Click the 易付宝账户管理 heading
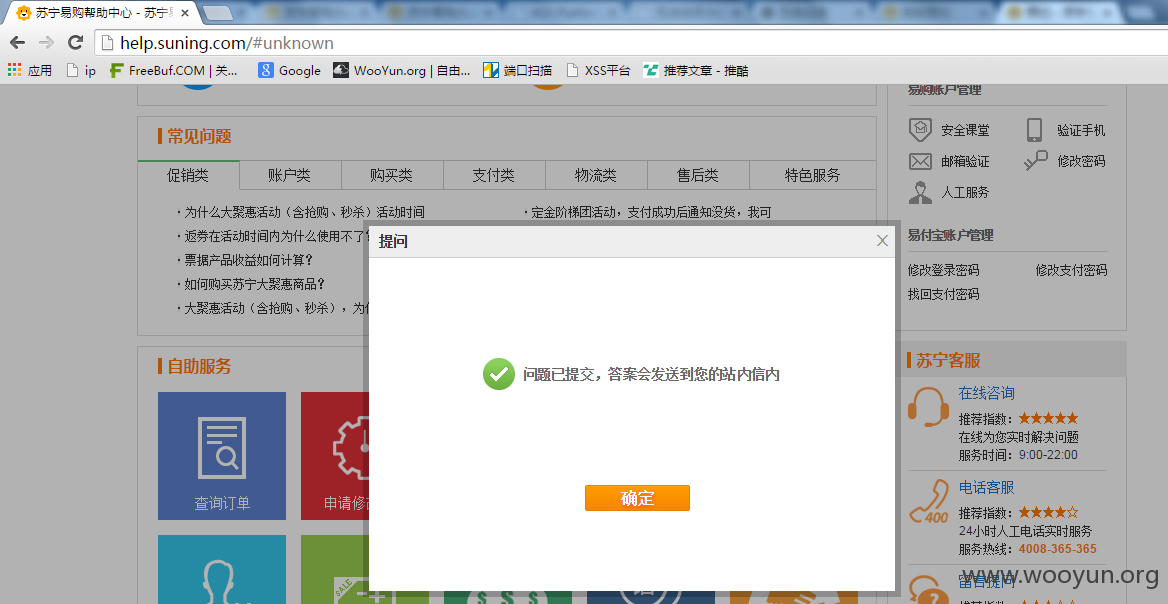The height and width of the screenshot is (604, 1168). [x=950, y=235]
